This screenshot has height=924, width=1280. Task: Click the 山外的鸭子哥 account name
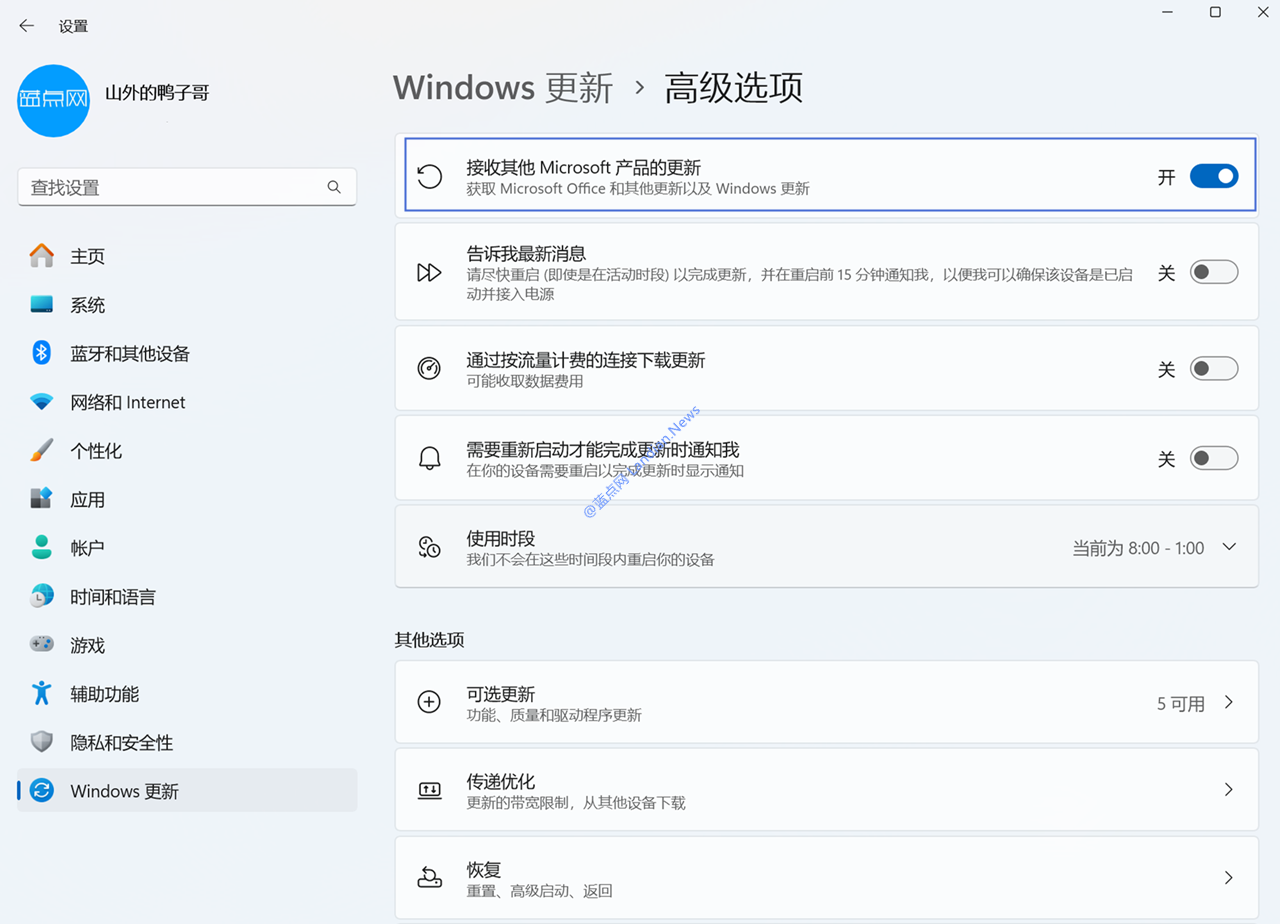157,93
